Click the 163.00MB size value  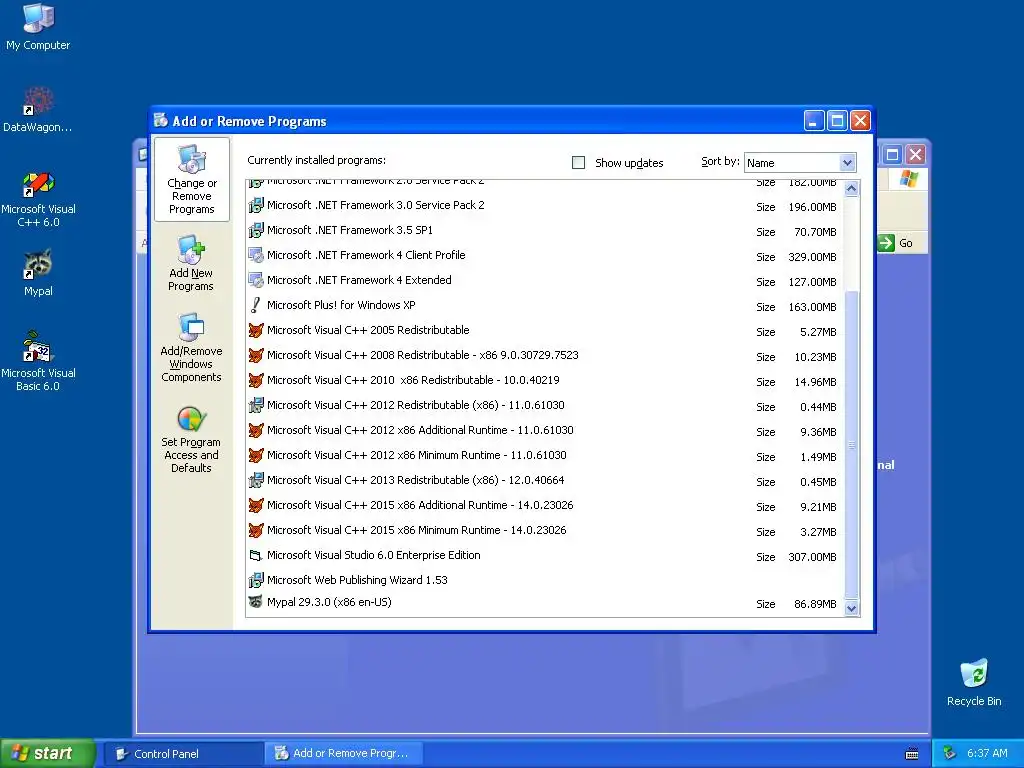pos(812,307)
